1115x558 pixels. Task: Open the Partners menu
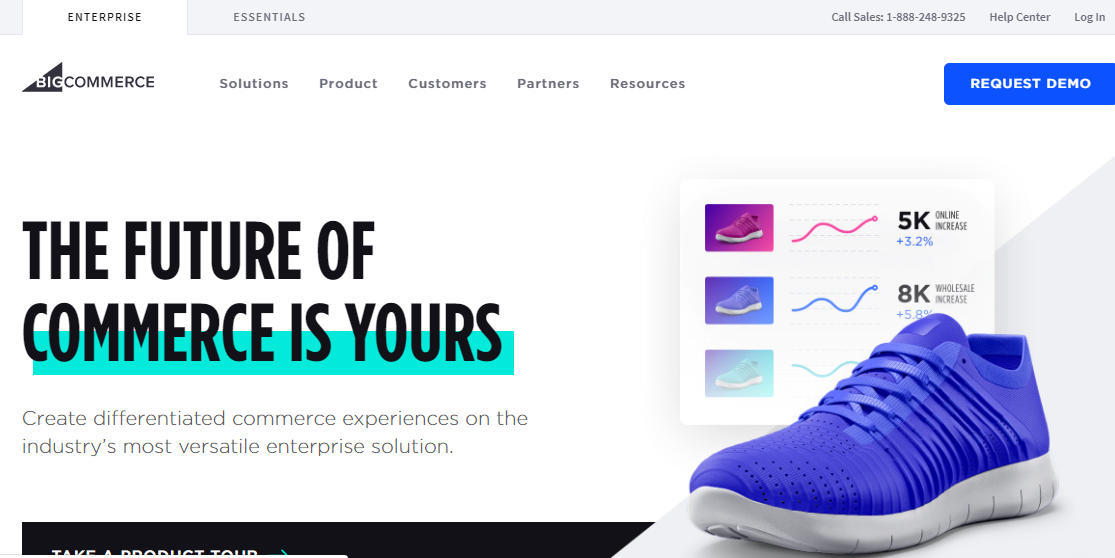coord(548,83)
